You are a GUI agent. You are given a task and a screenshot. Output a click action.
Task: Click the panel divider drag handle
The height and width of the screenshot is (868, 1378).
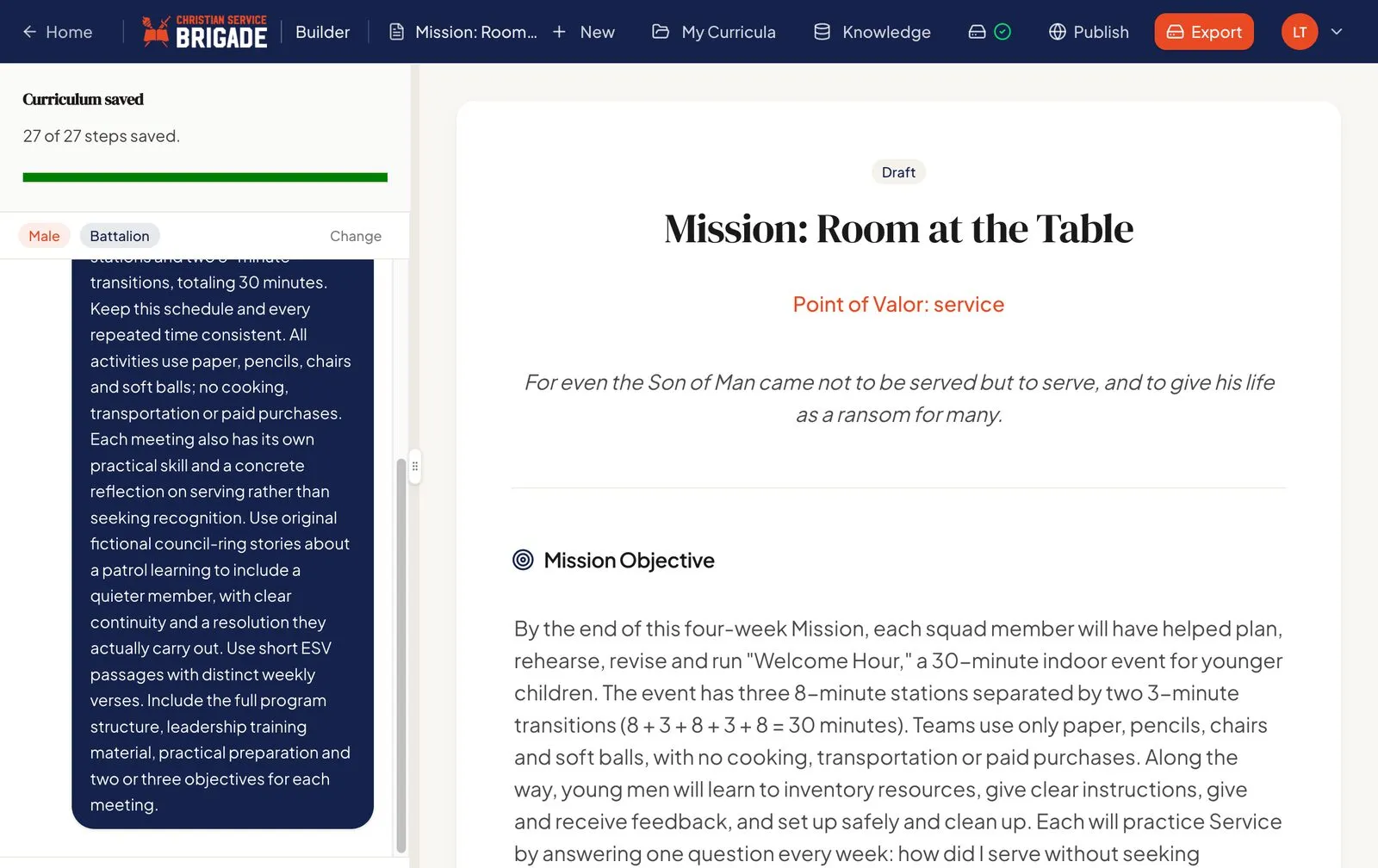click(415, 466)
